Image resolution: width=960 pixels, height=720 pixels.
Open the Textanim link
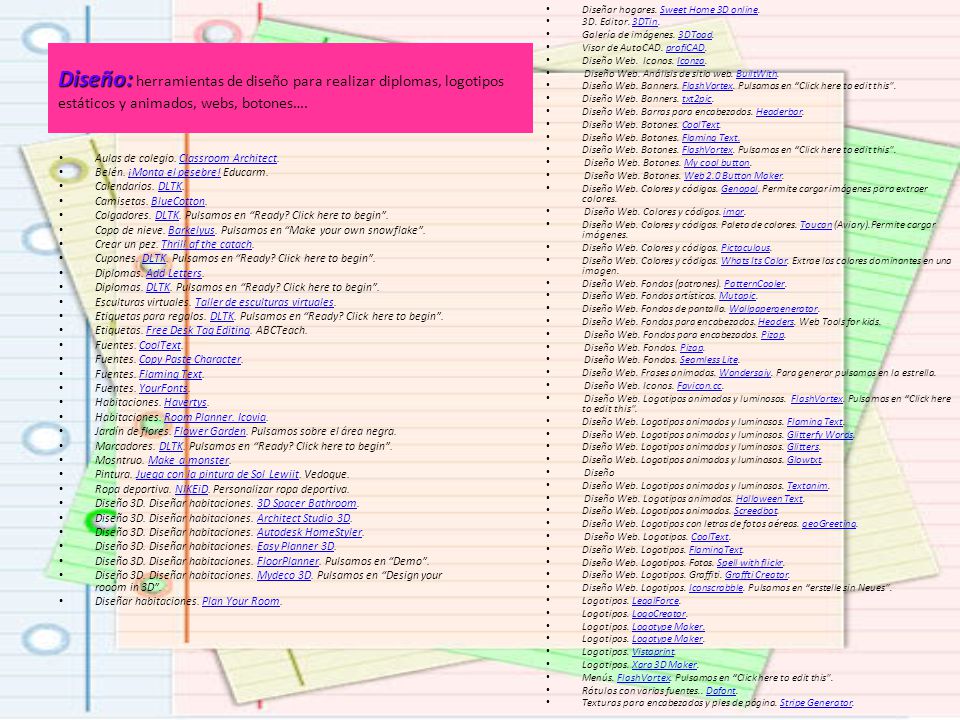(x=807, y=486)
